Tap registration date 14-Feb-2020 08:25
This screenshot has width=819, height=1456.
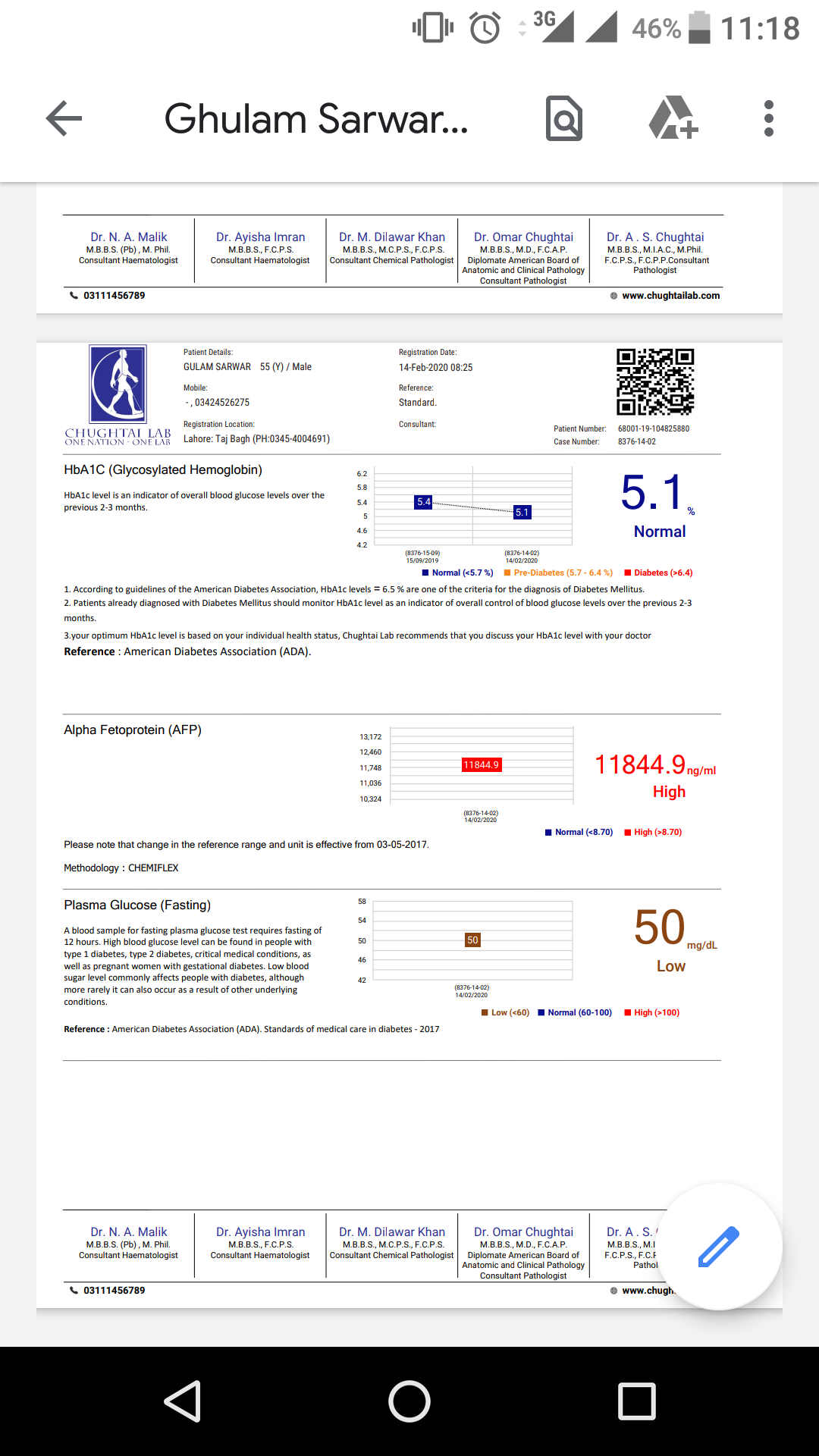click(435, 368)
